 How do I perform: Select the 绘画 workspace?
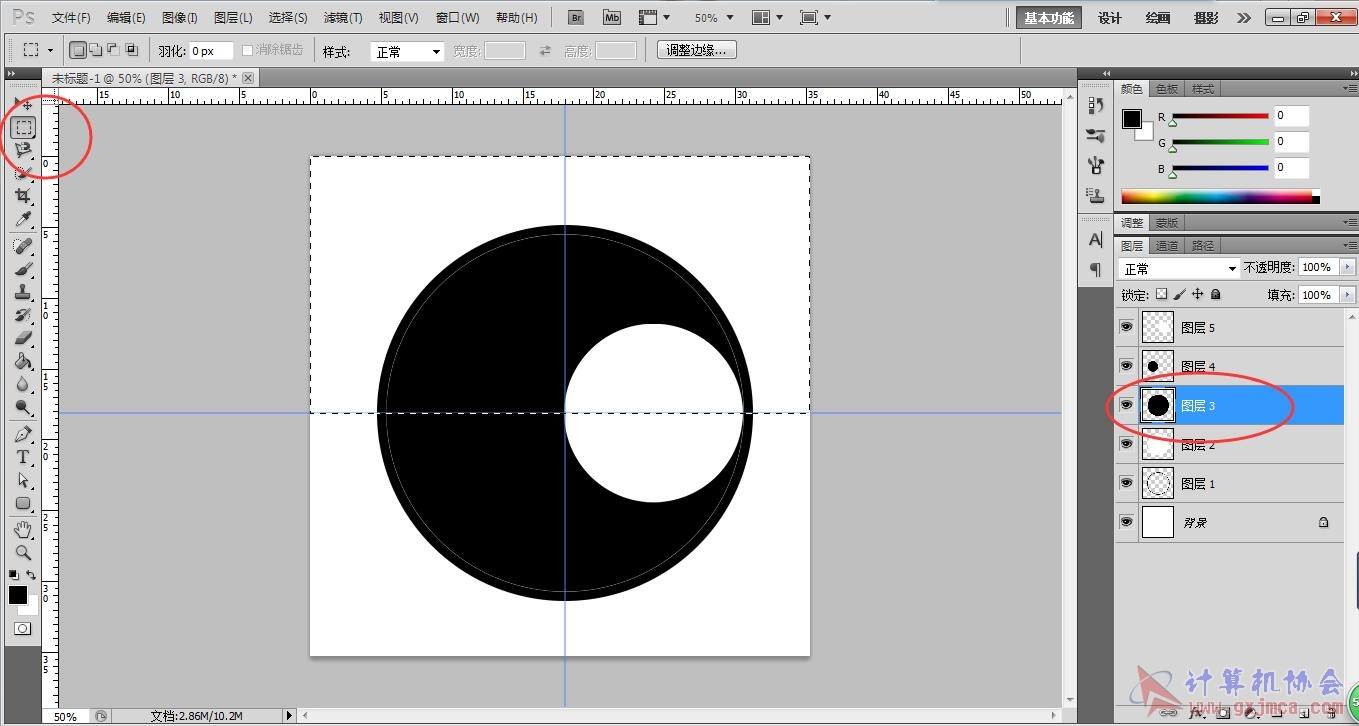[x=1158, y=18]
